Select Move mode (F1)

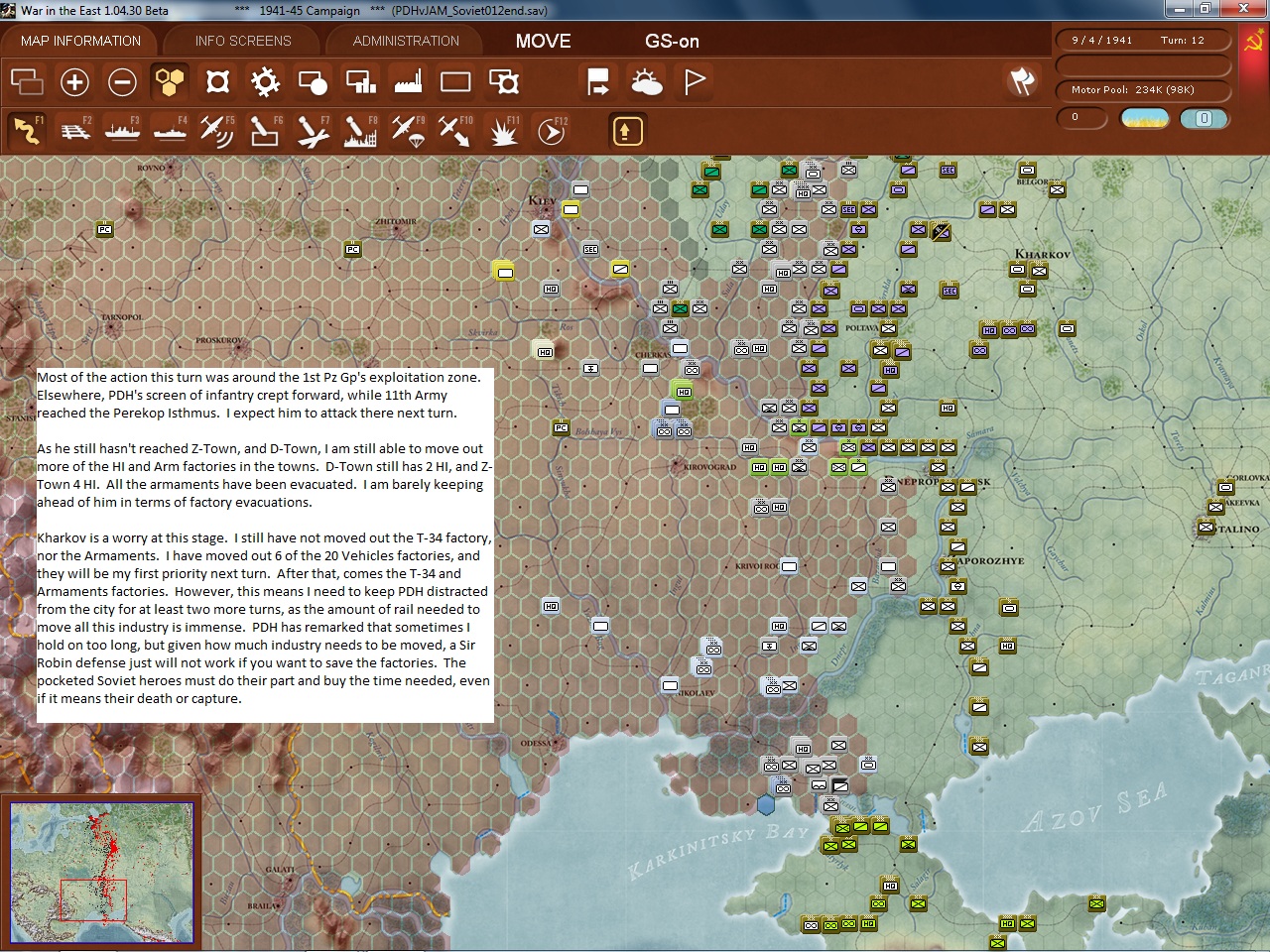27,130
